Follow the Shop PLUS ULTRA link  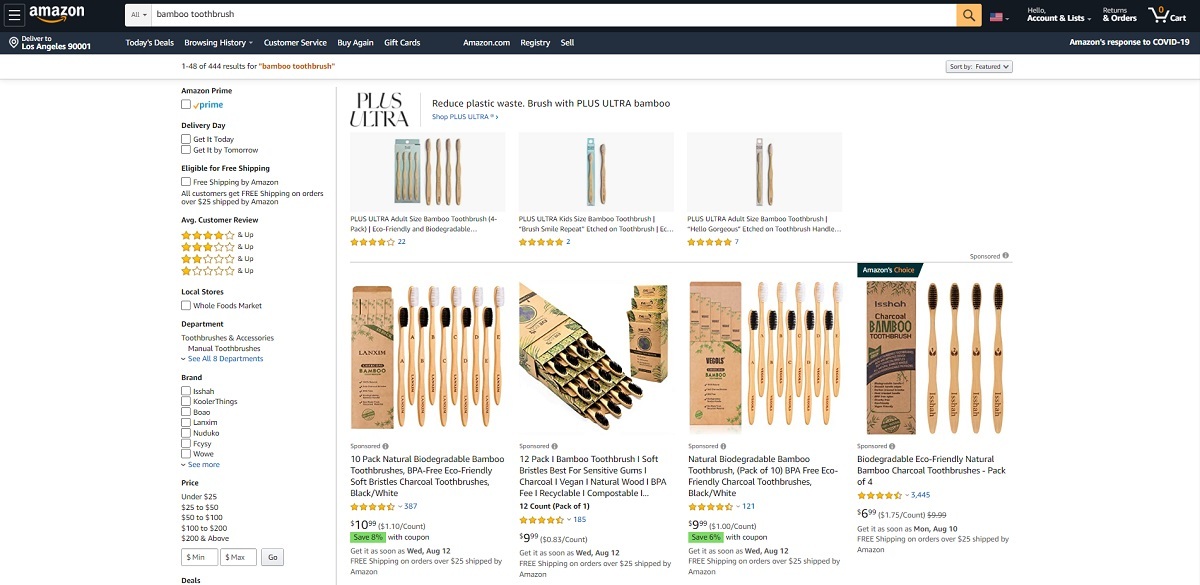click(465, 117)
